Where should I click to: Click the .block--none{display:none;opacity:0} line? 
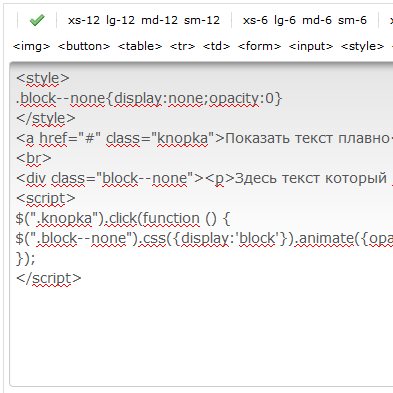[149, 98]
